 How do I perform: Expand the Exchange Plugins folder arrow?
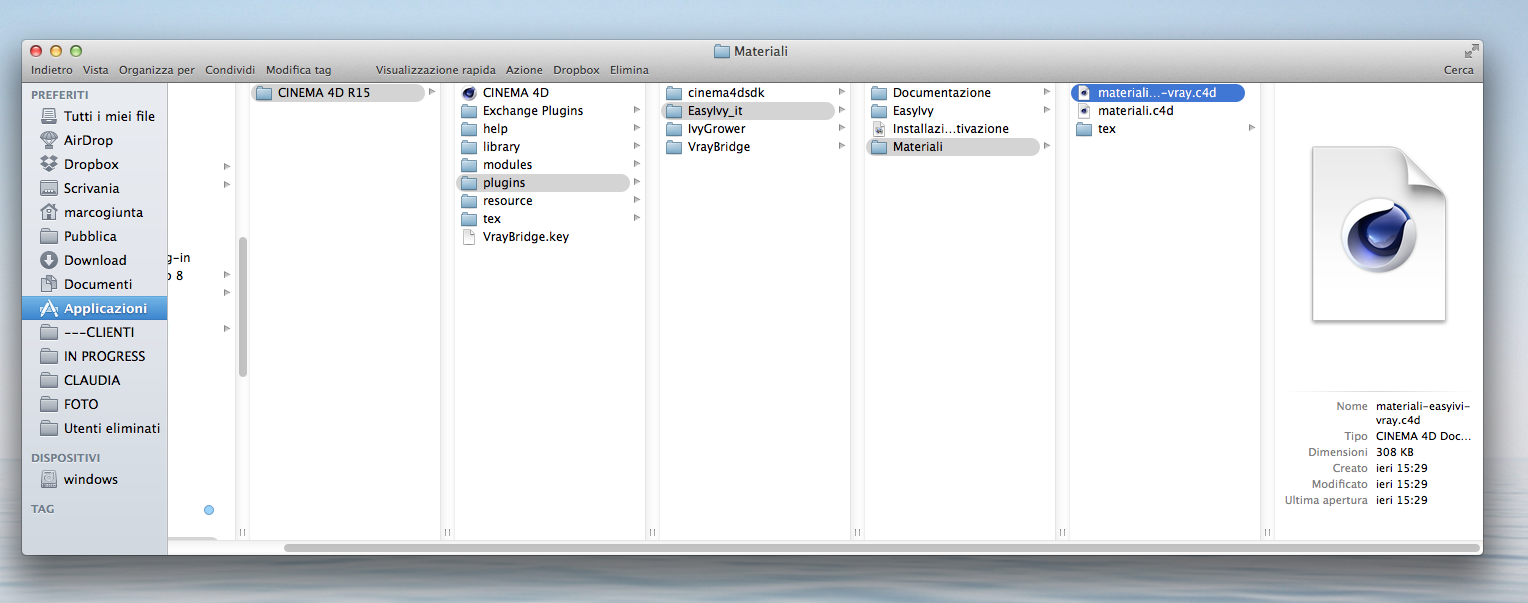637,110
